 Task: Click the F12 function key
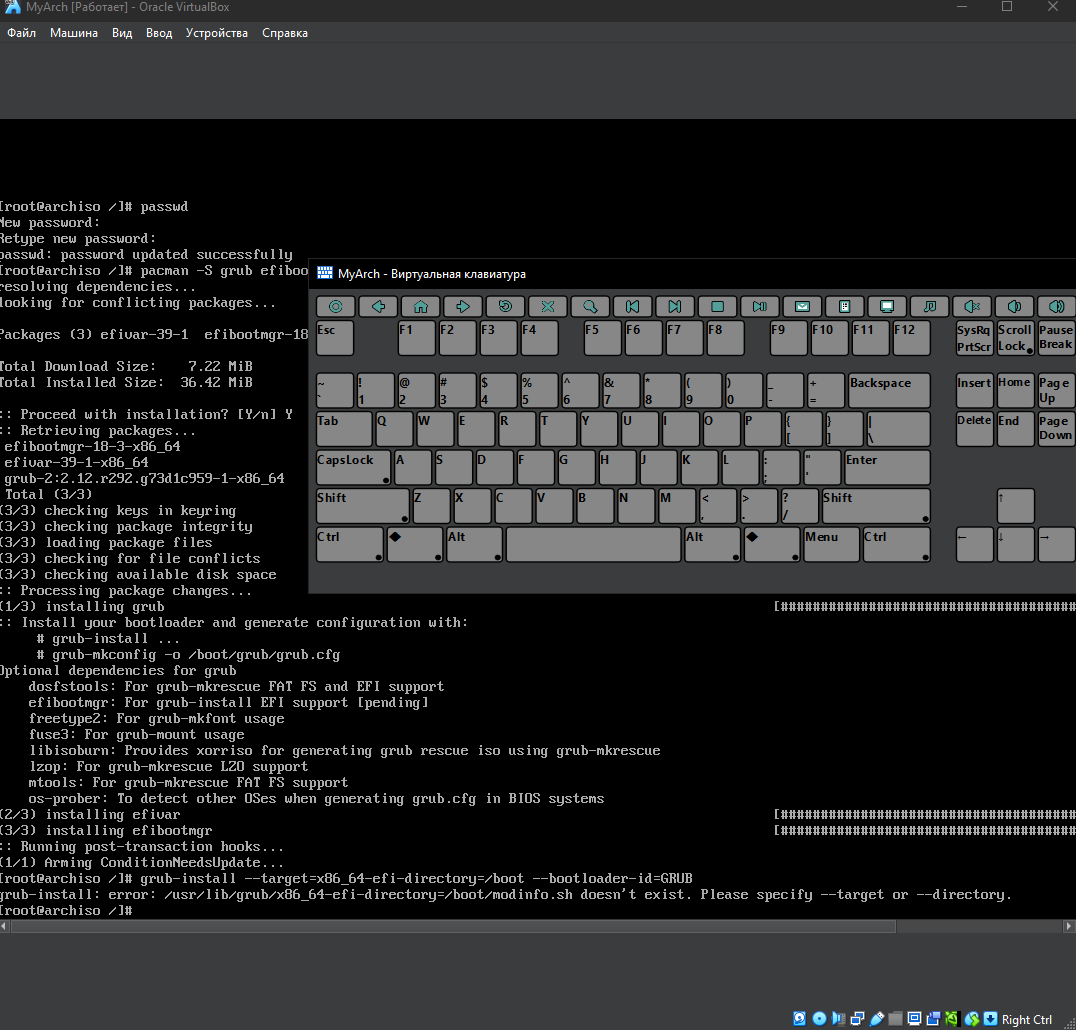tap(911, 338)
